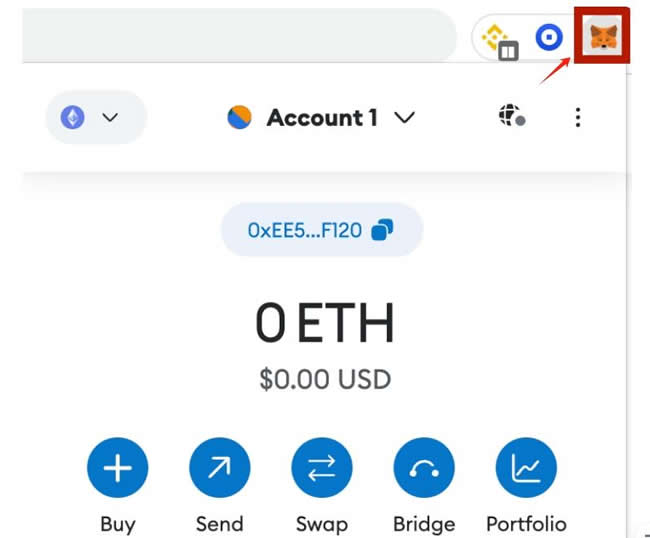
Task: Click the Bridge arc icon
Action: (x=423, y=468)
